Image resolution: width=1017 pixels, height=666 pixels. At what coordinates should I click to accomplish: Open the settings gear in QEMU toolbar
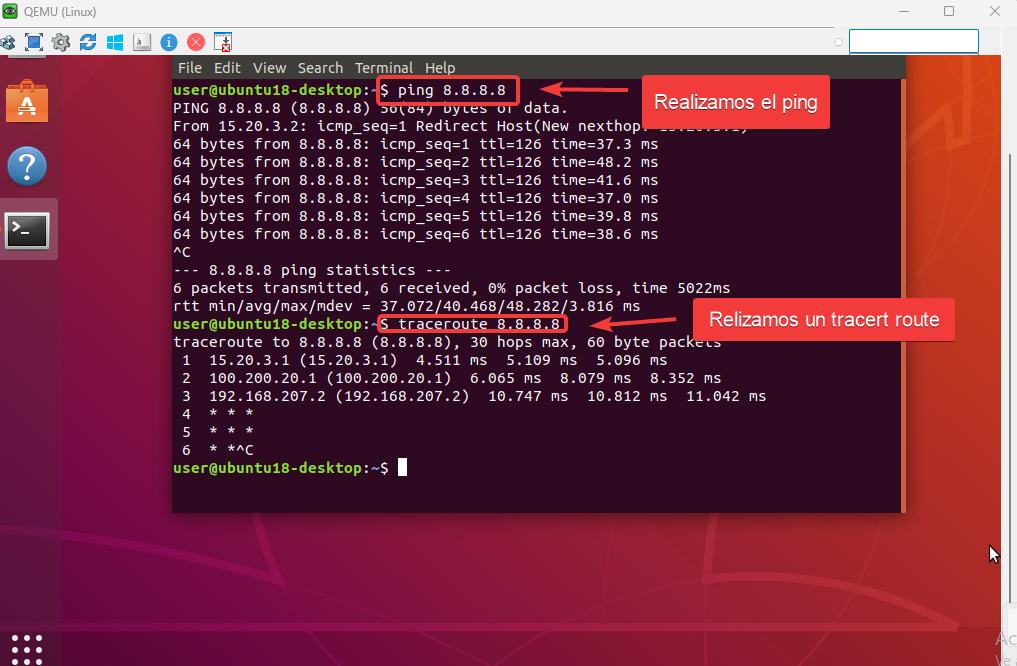tap(61, 42)
